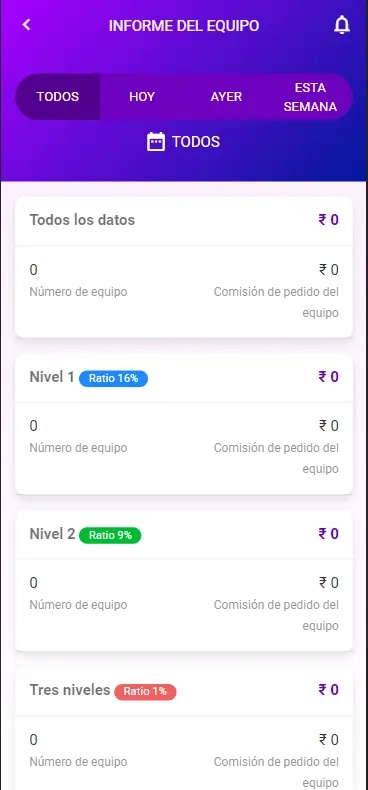Open notifications via the bell icon

pyautogui.click(x=342, y=25)
